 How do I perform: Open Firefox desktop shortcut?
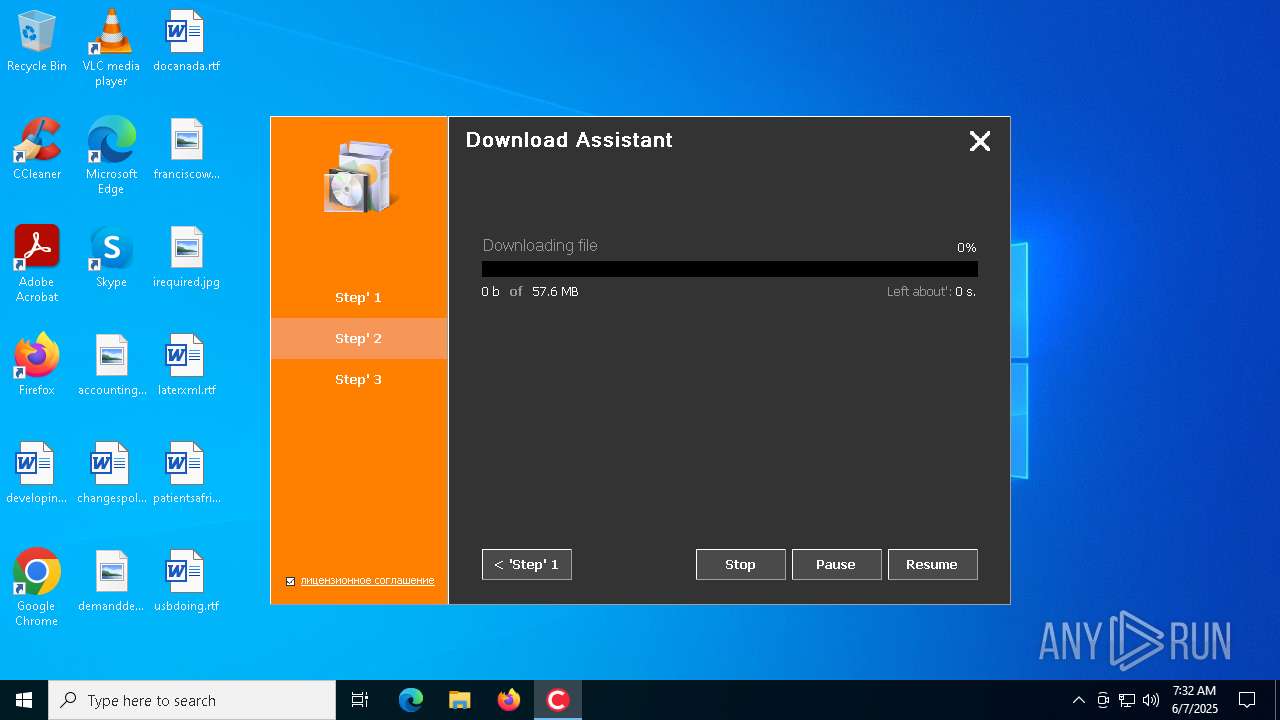click(37, 366)
